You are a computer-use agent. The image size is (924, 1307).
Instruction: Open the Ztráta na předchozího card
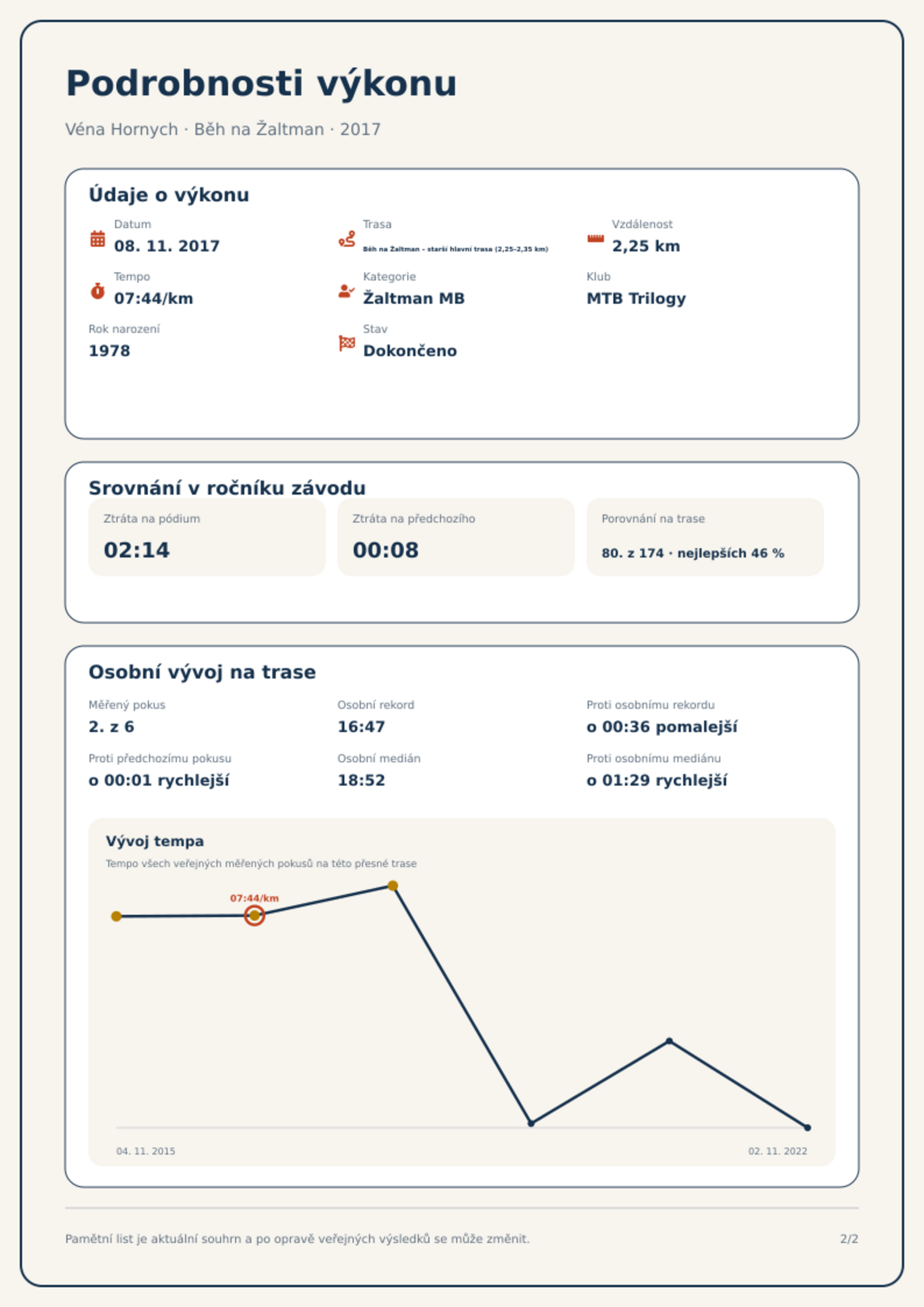(x=456, y=537)
